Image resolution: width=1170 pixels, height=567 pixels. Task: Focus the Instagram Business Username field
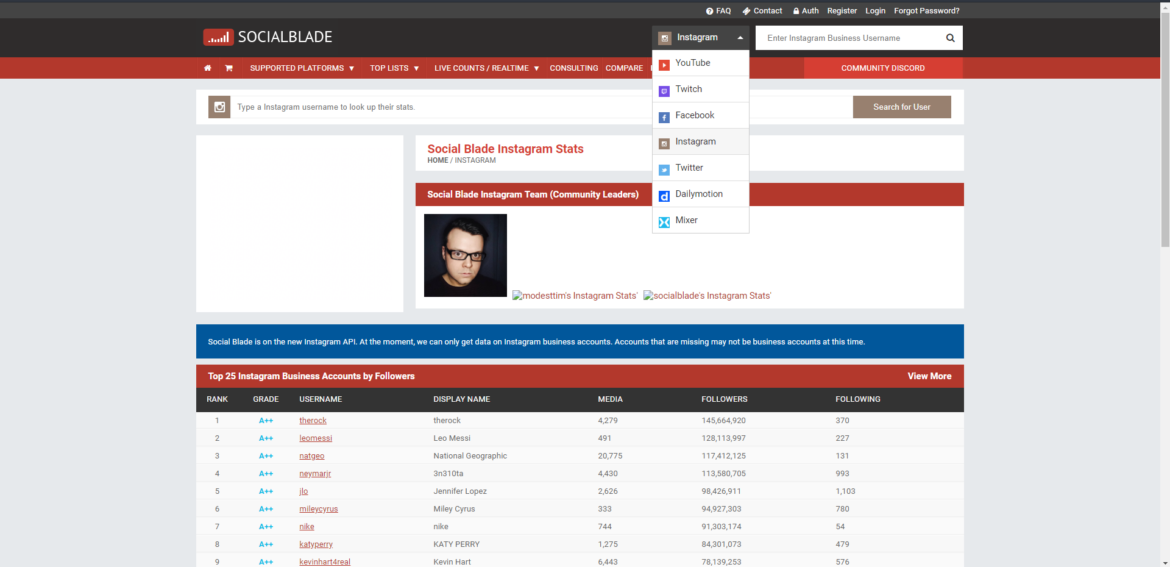(x=848, y=38)
